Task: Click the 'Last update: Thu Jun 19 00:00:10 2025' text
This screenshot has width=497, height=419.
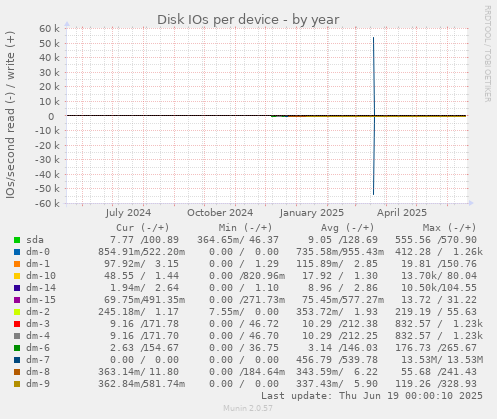Action: pyautogui.click(x=372, y=396)
